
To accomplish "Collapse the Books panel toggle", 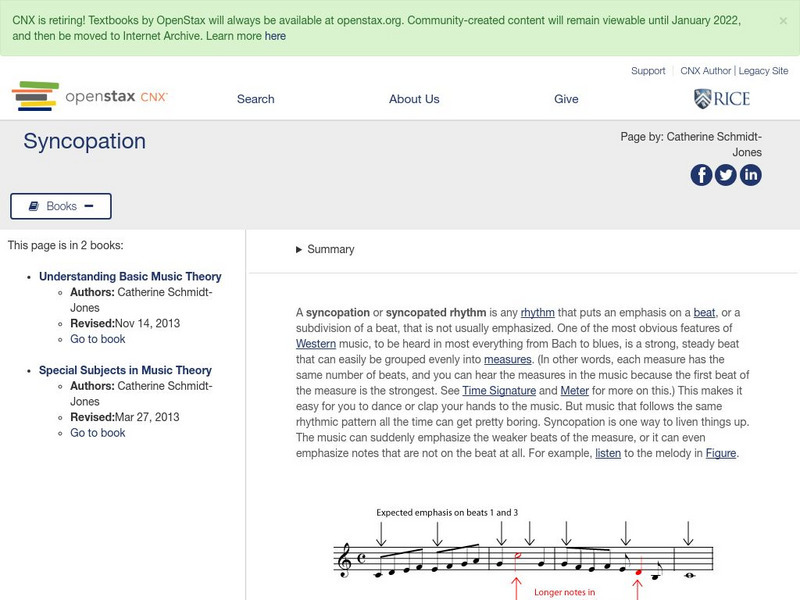I will (61, 206).
